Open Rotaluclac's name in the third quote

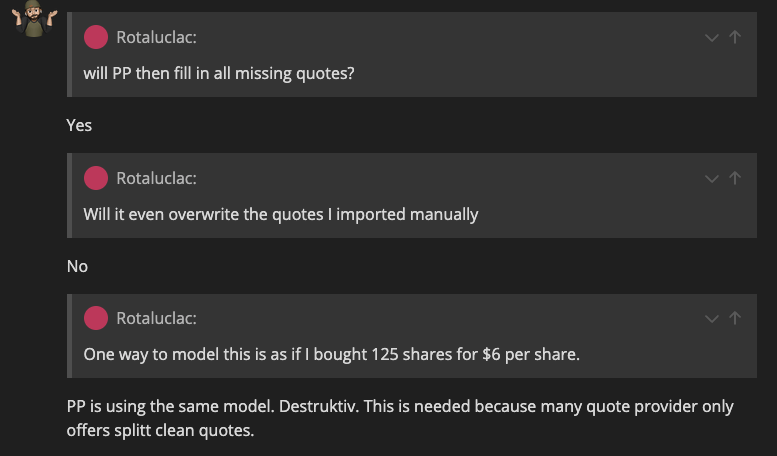156,318
